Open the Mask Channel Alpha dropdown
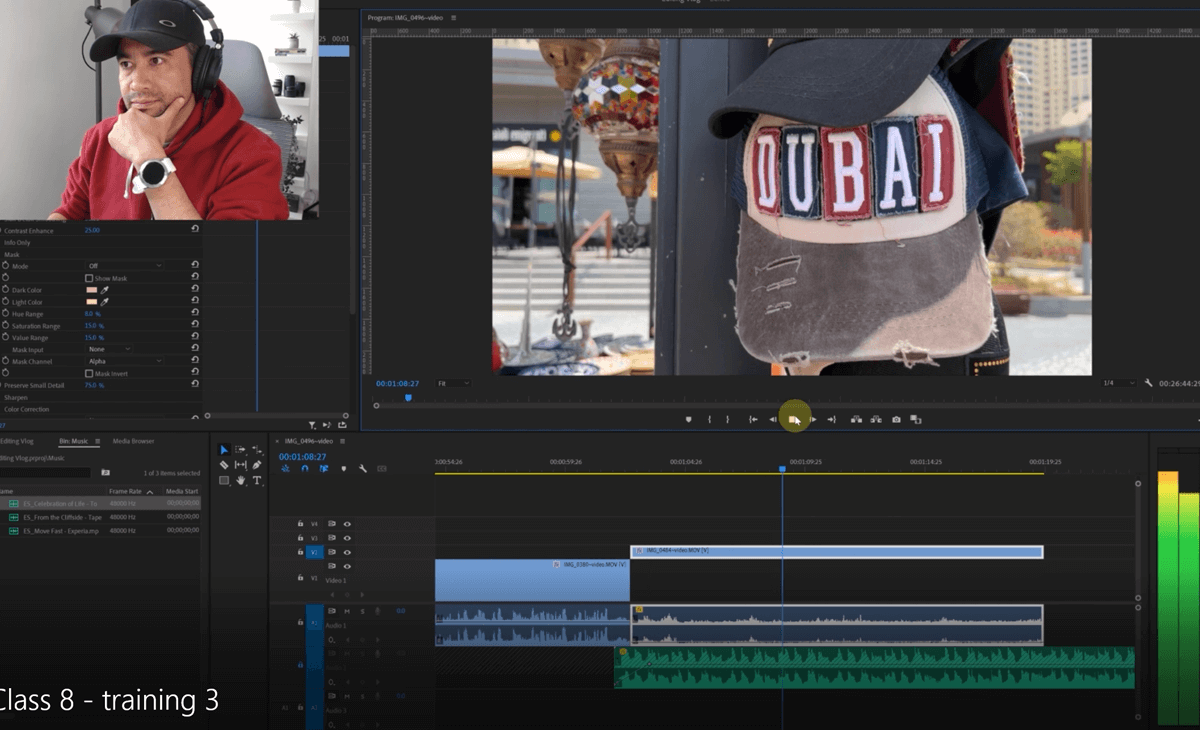 pyautogui.click(x=125, y=361)
